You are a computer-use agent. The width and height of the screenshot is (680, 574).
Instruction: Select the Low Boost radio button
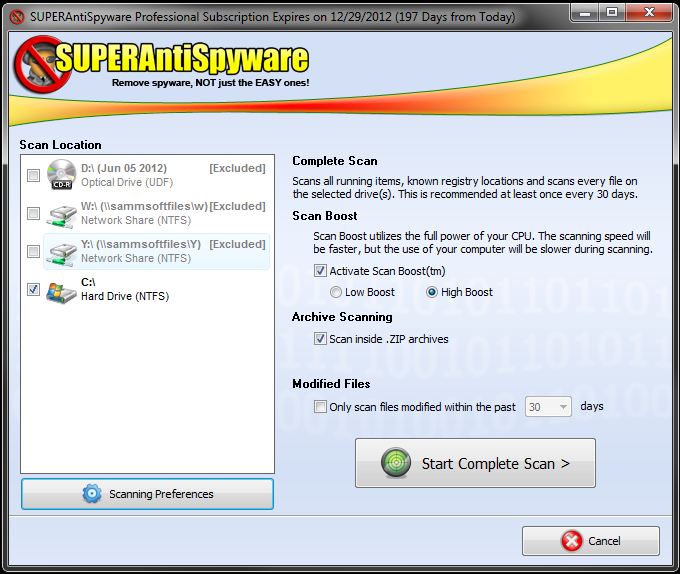(x=336, y=292)
